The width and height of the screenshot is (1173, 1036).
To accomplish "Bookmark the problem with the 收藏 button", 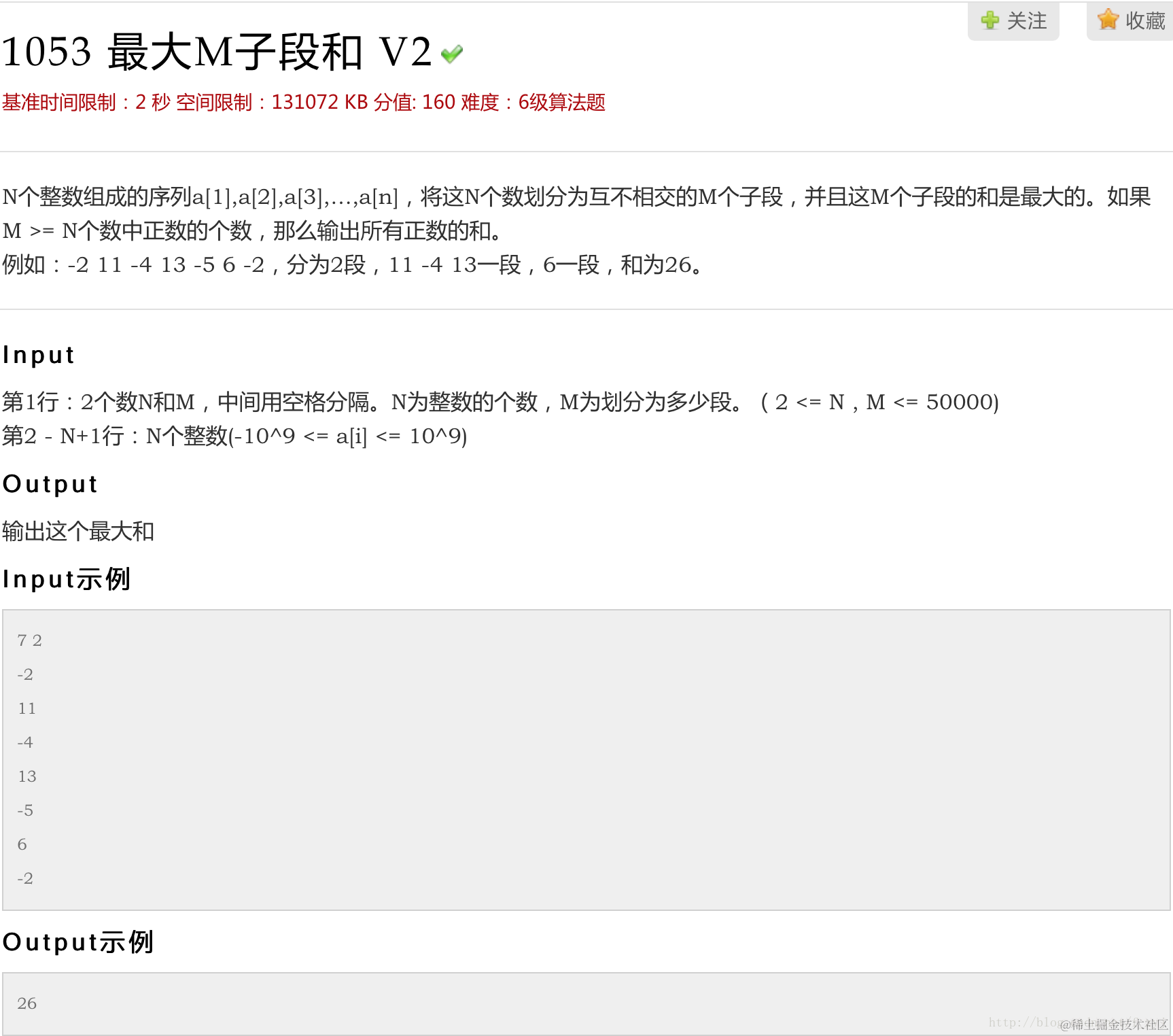I will coord(1130,20).
